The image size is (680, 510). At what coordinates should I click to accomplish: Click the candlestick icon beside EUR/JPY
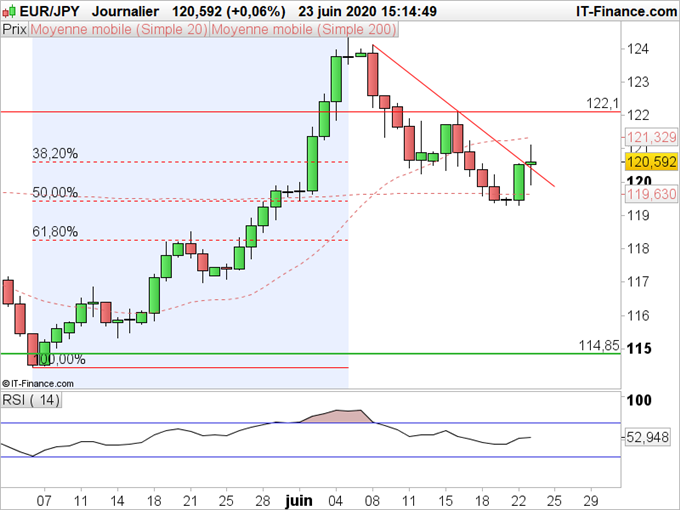coord(9,11)
